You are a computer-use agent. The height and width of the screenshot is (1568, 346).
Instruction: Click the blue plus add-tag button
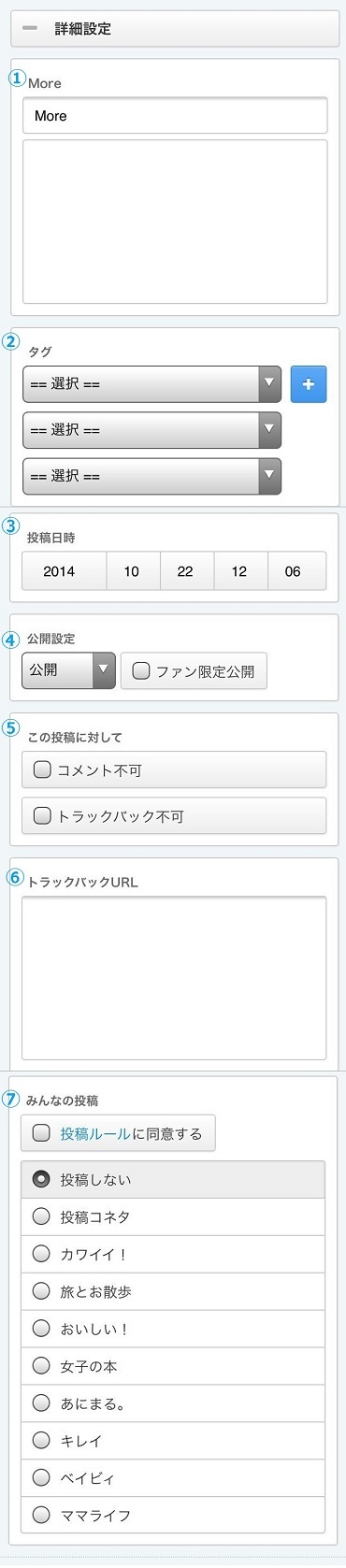309,384
